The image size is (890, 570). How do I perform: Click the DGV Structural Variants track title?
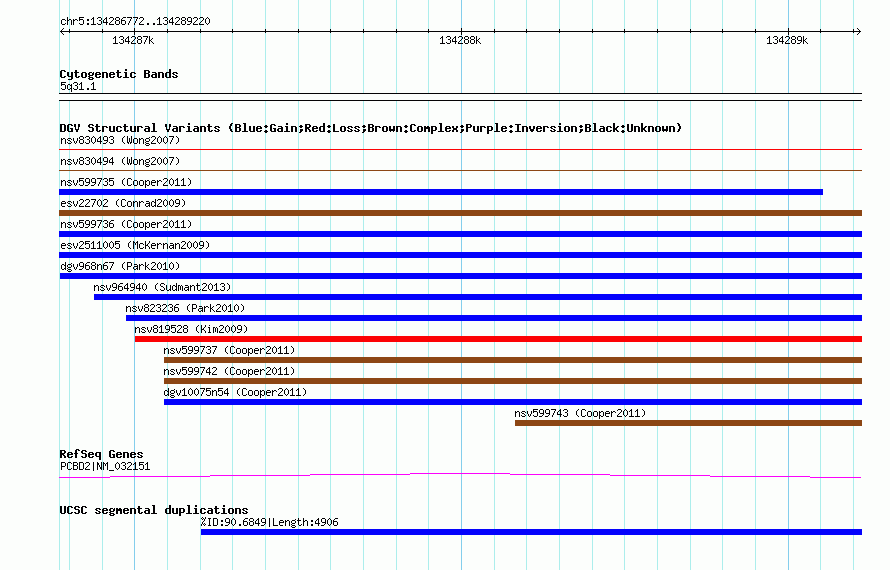(x=371, y=128)
